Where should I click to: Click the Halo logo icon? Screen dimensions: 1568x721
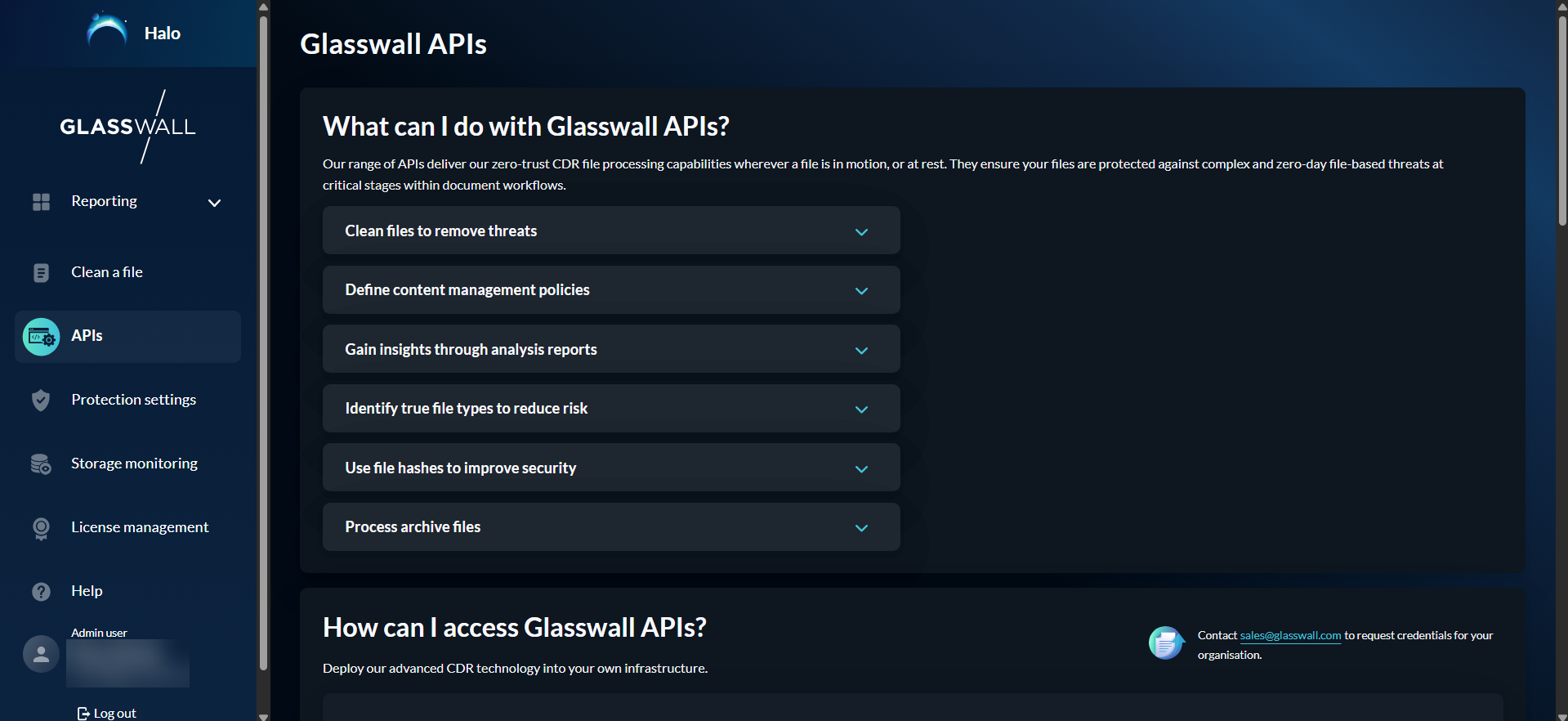pyautogui.click(x=107, y=31)
